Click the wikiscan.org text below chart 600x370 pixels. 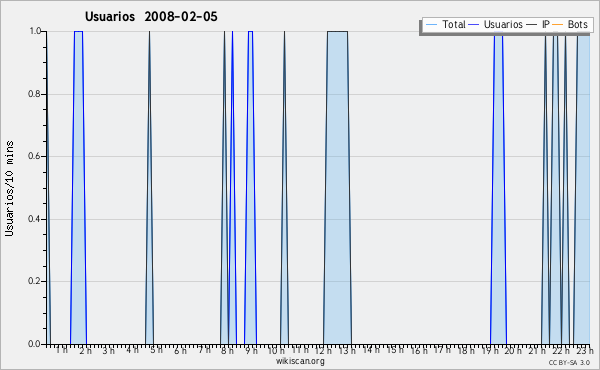click(x=300, y=361)
